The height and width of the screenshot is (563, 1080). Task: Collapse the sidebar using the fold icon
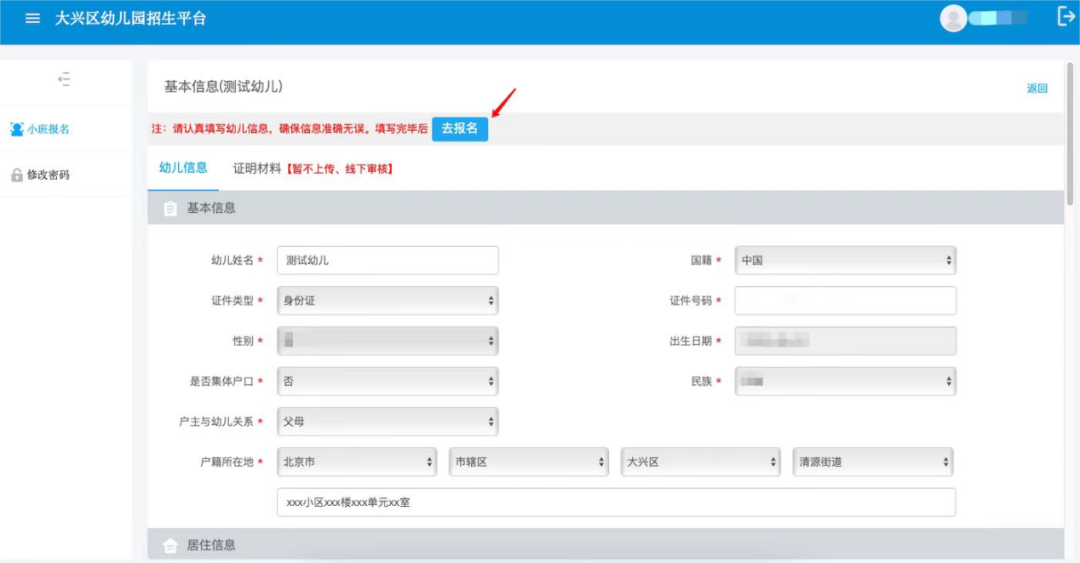tap(65, 79)
